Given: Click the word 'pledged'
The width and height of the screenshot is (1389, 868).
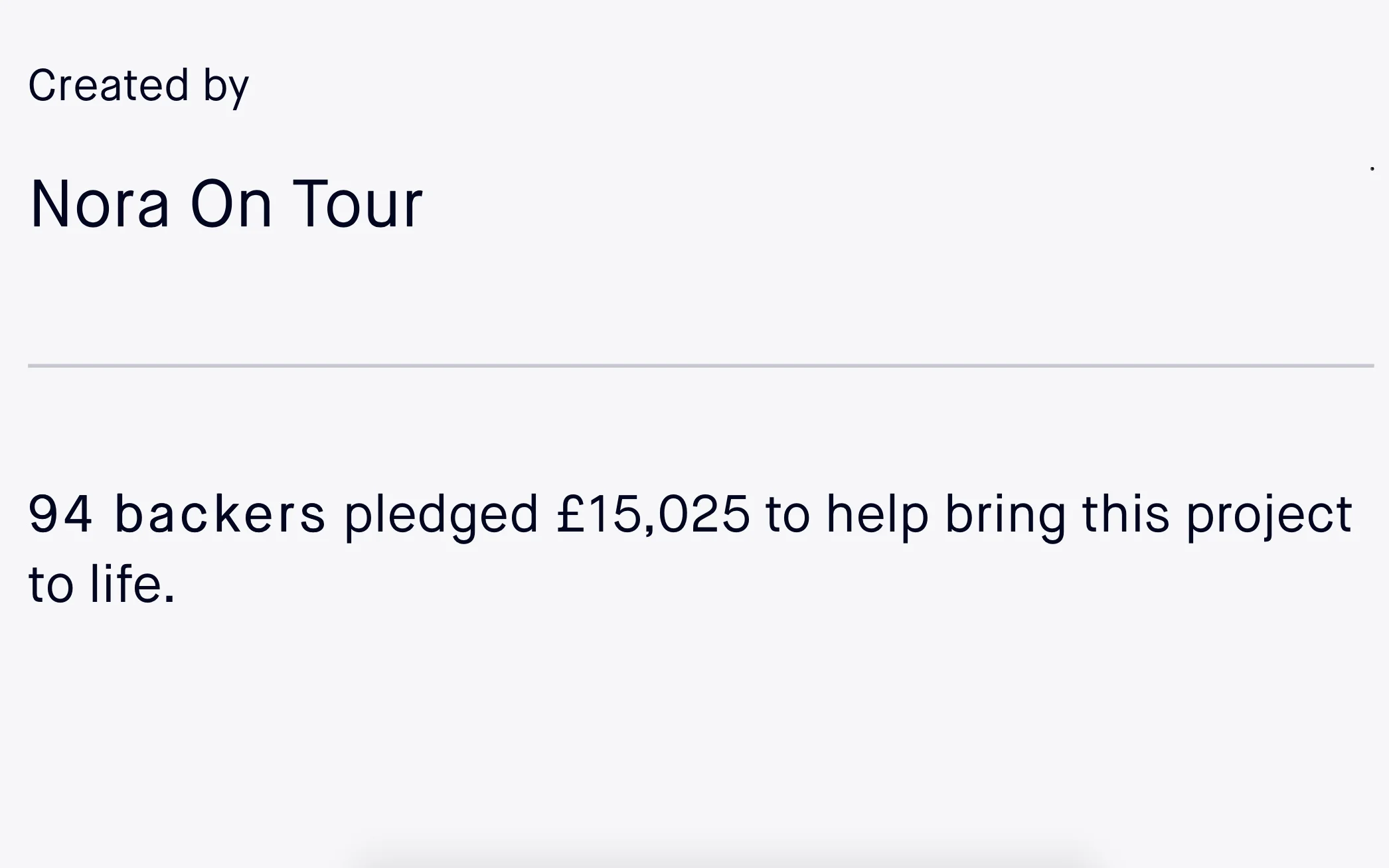Looking at the screenshot, I should point(441,517).
